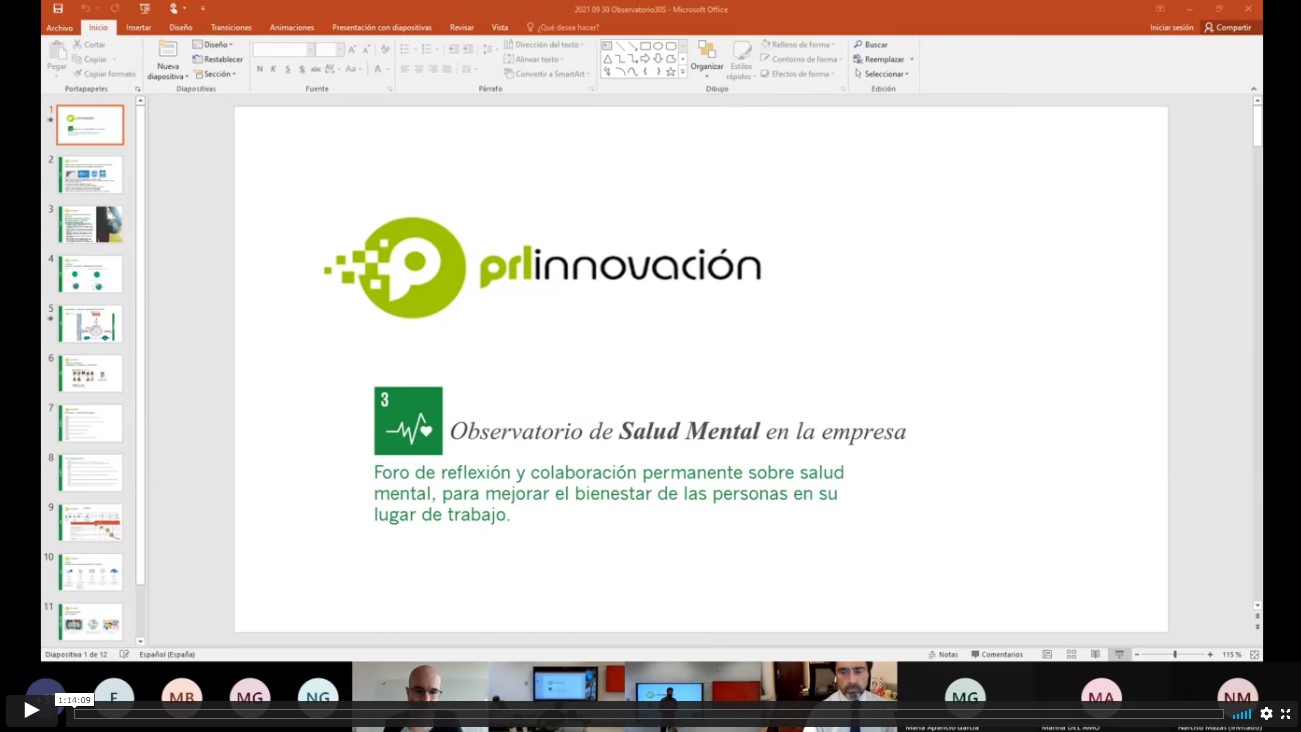Click Iniciar sesión link
This screenshot has width=1301, height=732.
[x=1171, y=28]
